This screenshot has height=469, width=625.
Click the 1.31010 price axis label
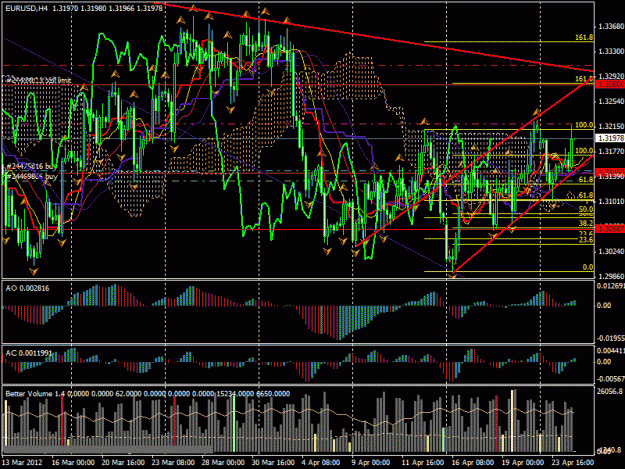611,201
